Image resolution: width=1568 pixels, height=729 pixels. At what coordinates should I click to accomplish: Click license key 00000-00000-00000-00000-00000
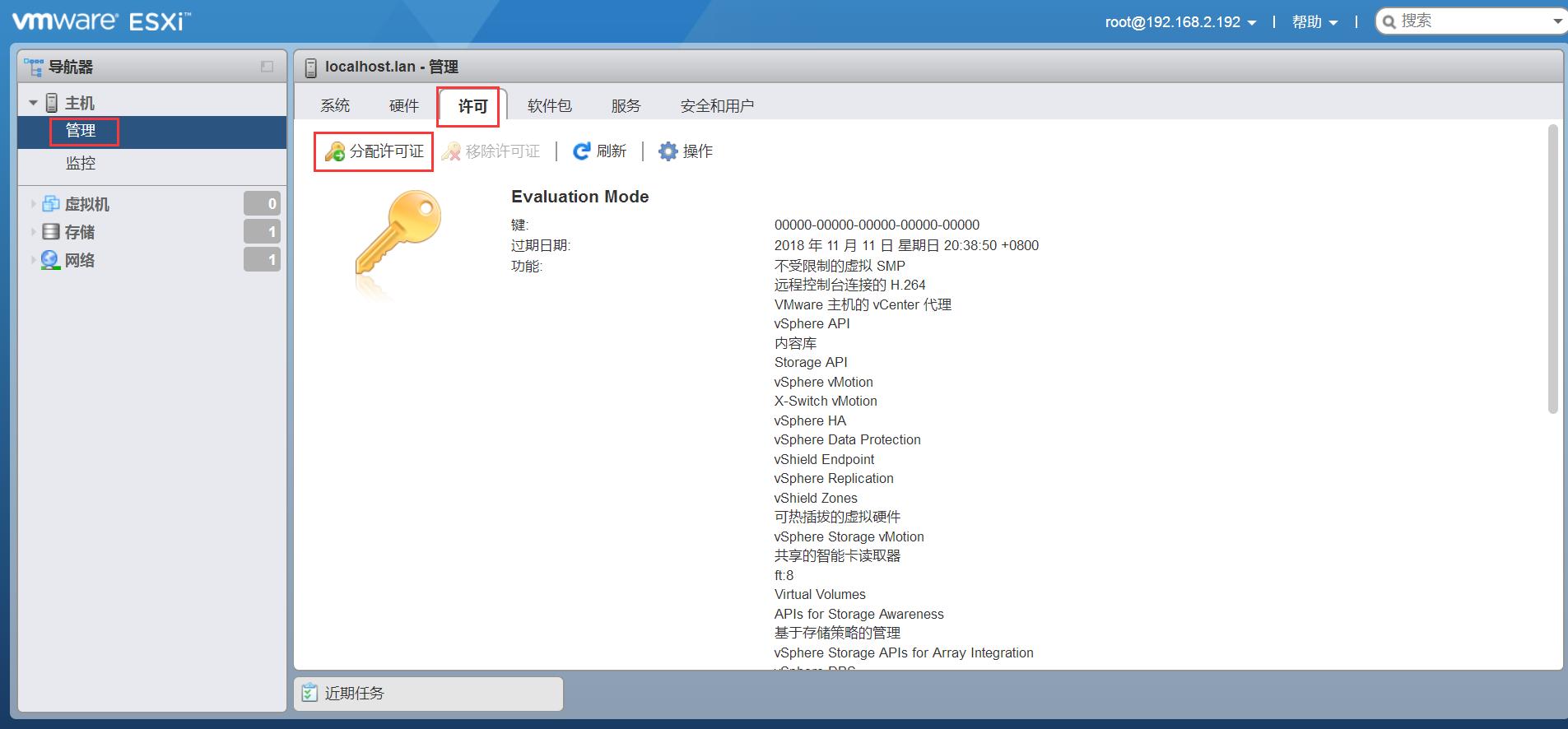coord(877,225)
